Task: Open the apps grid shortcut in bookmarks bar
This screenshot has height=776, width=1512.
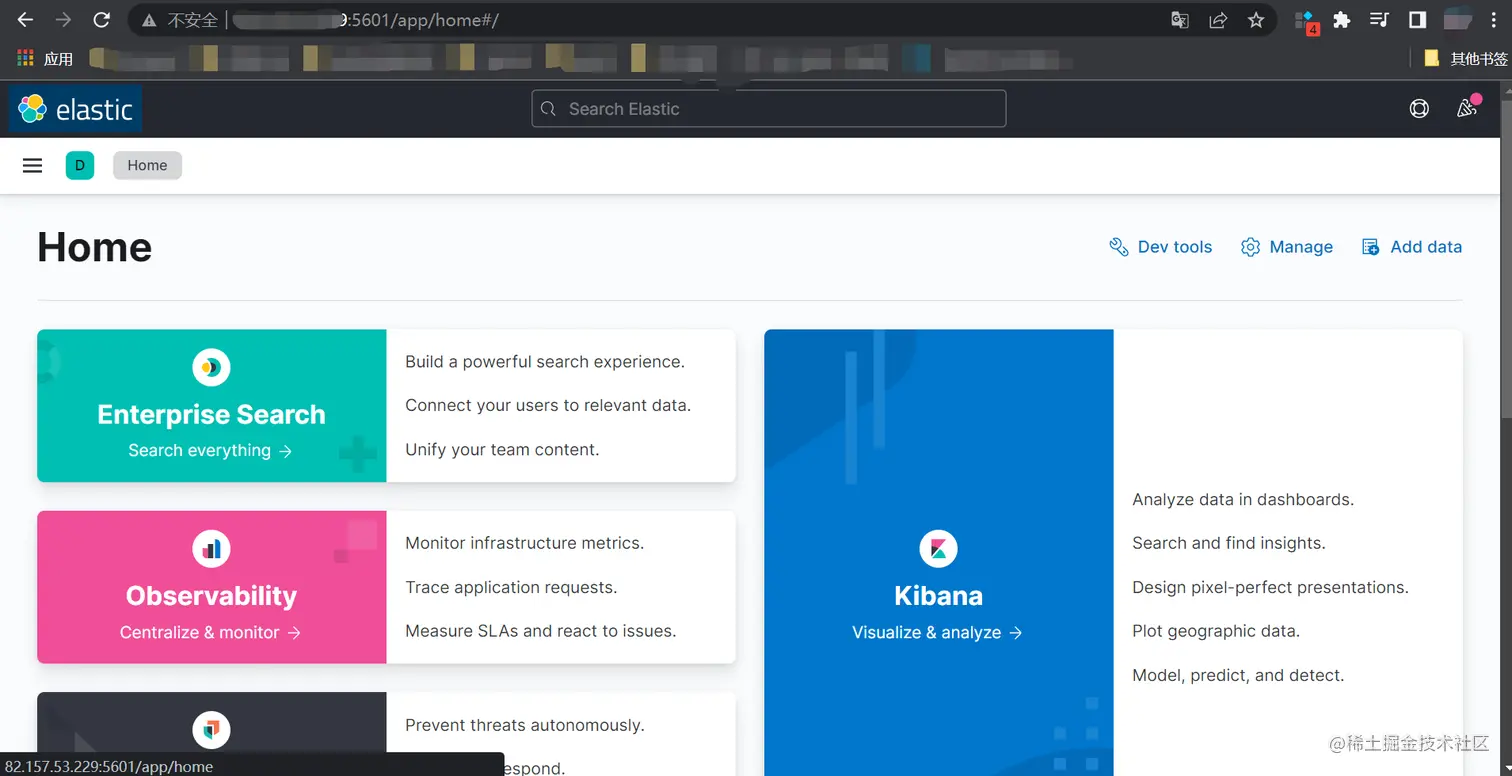Action: [25, 58]
